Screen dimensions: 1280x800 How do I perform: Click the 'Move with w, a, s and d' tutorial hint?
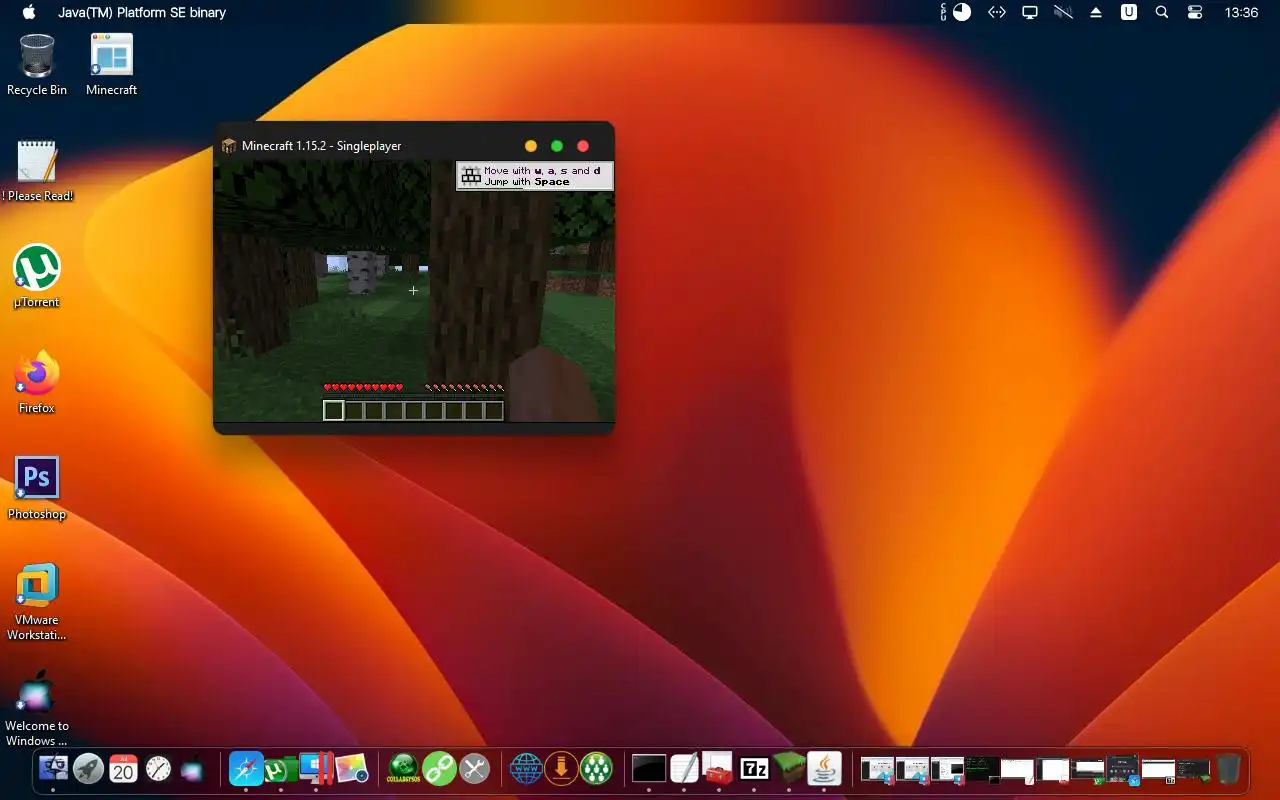pos(535,176)
